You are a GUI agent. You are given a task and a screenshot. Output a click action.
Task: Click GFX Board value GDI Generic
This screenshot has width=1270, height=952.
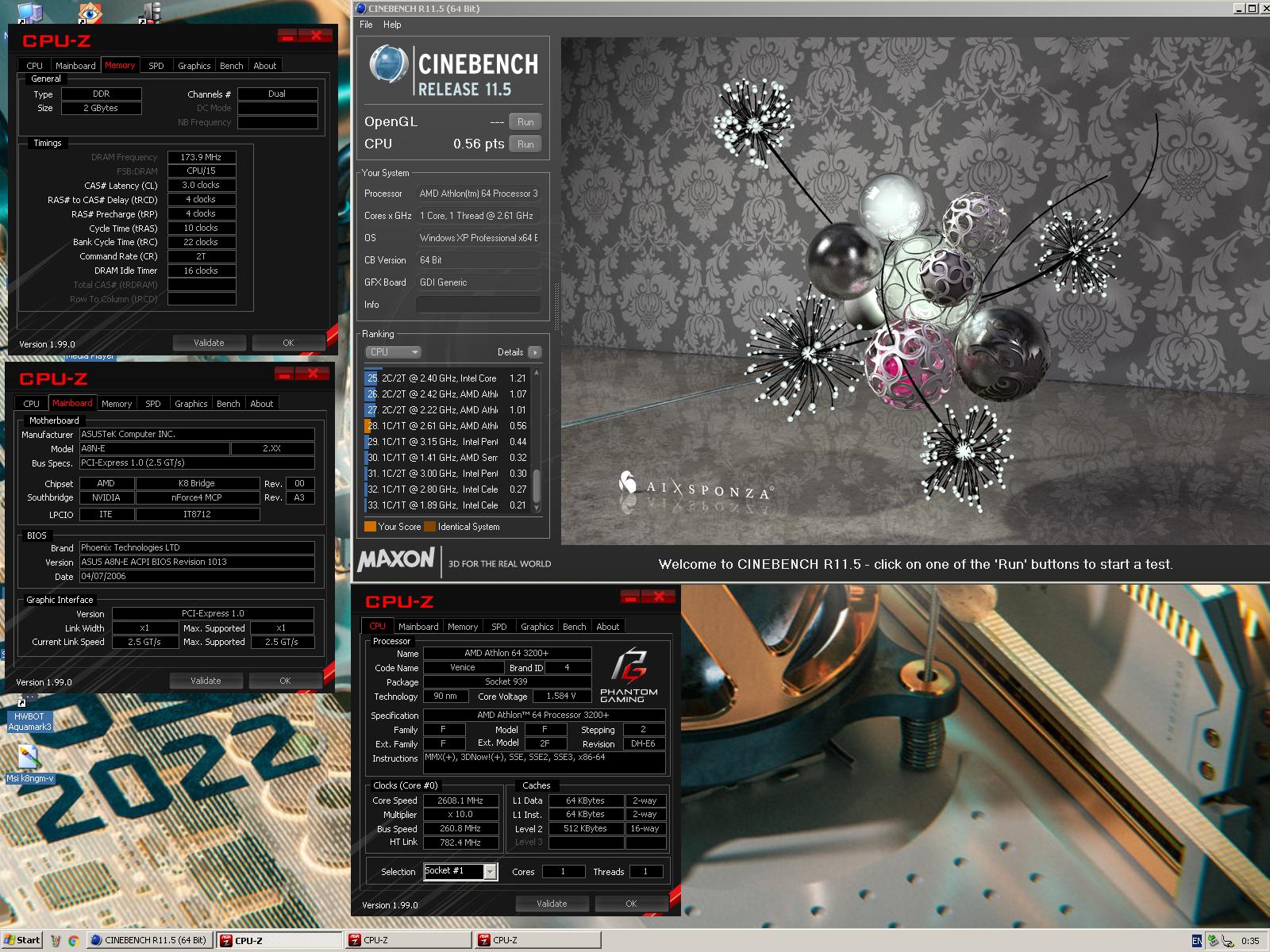[x=479, y=282]
